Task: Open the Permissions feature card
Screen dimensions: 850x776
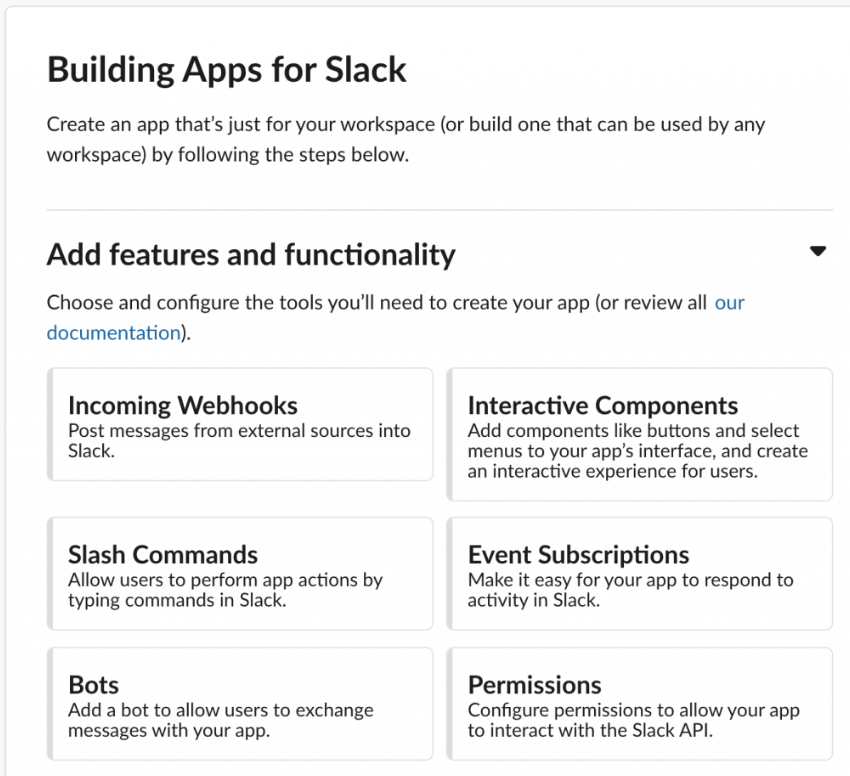Action: [640, 703]
